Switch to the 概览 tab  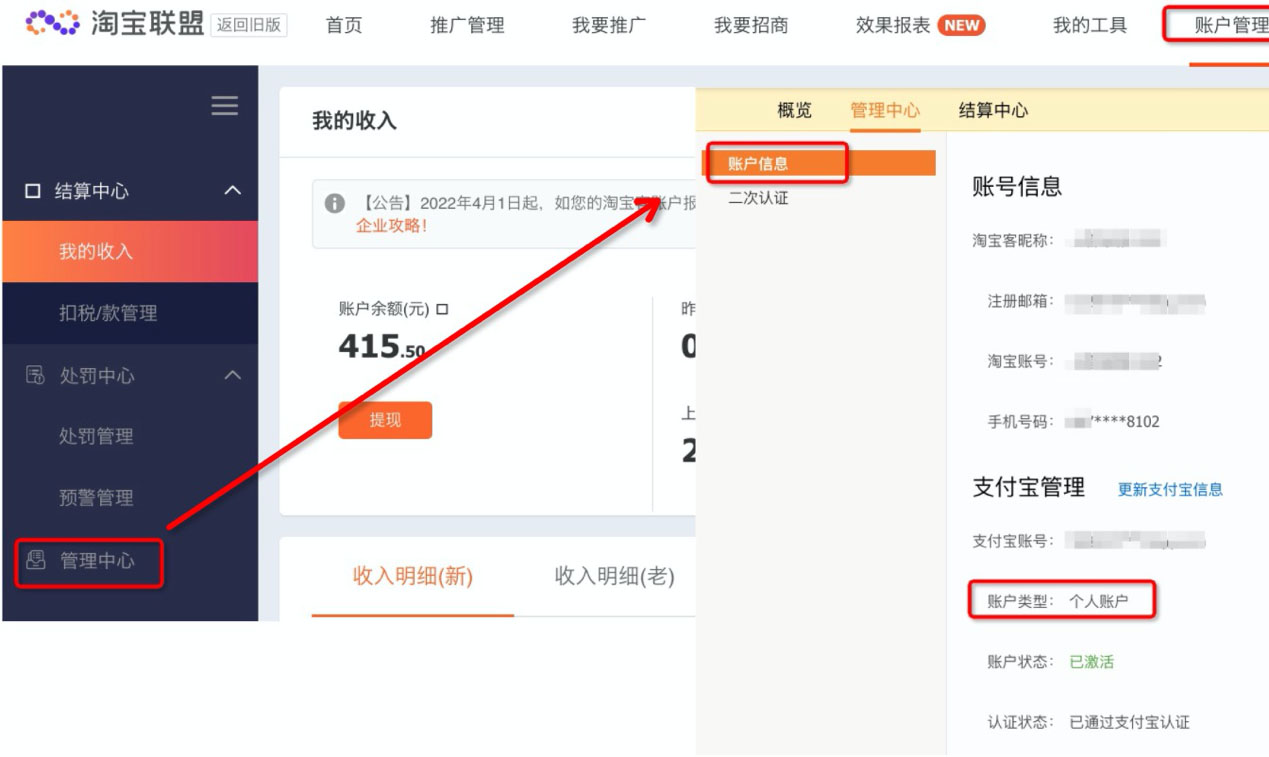coord(793,110)
